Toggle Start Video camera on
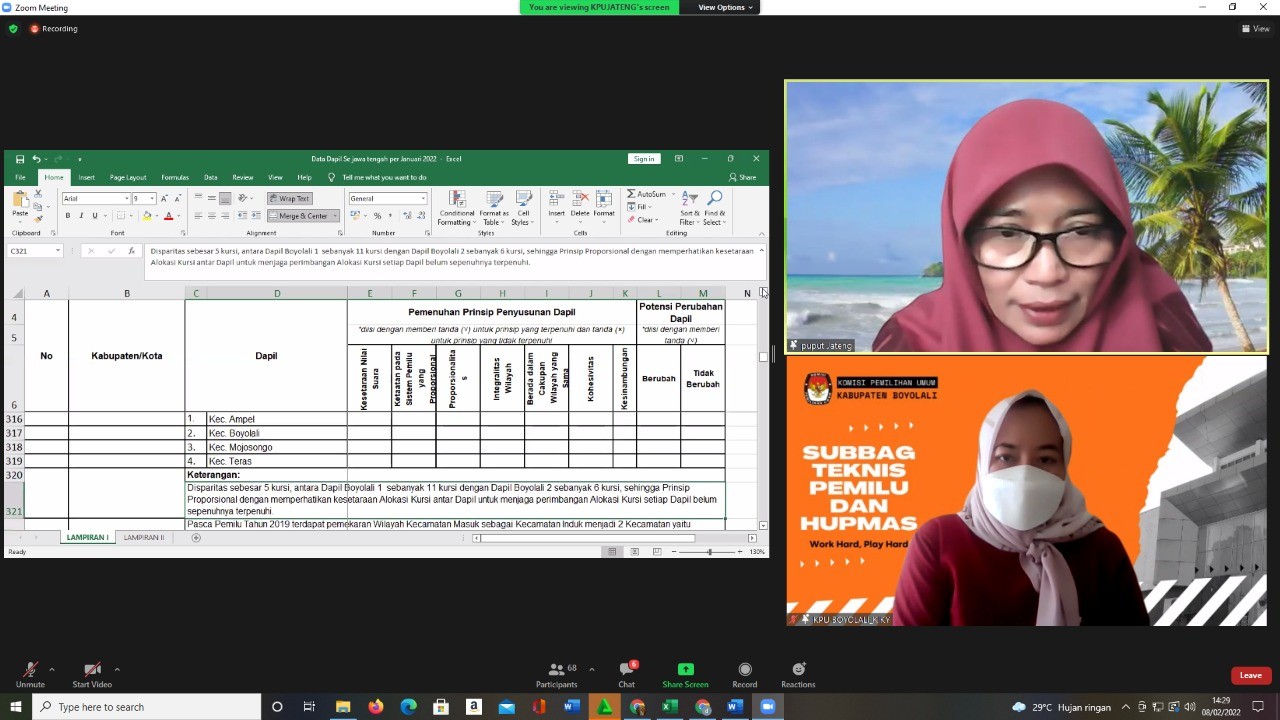The width and height of the screenshot is (1280, 720). click(92, 675)
